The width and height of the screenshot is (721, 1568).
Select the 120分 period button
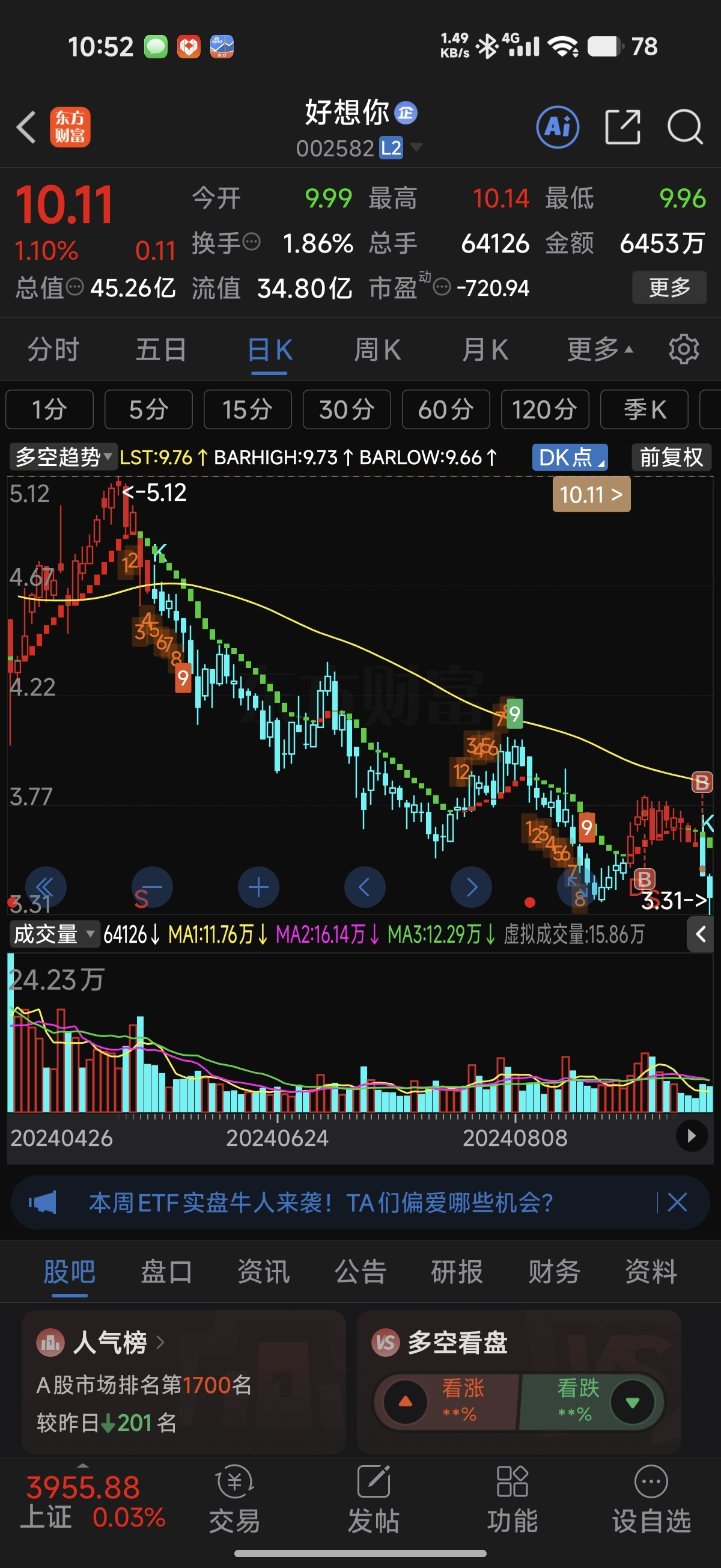[x=545, y=409]
